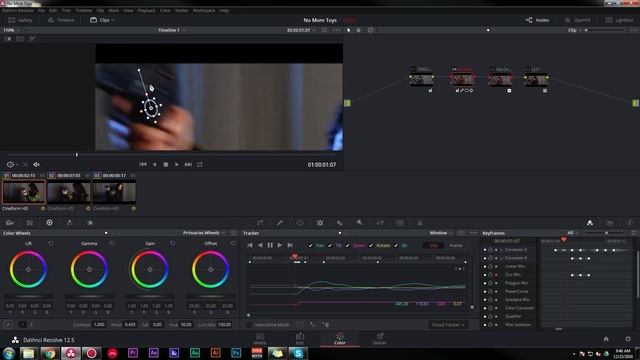The image size is (640, 360).
Task: Reset the Gain color wheel
Action: tap(173, 243)
